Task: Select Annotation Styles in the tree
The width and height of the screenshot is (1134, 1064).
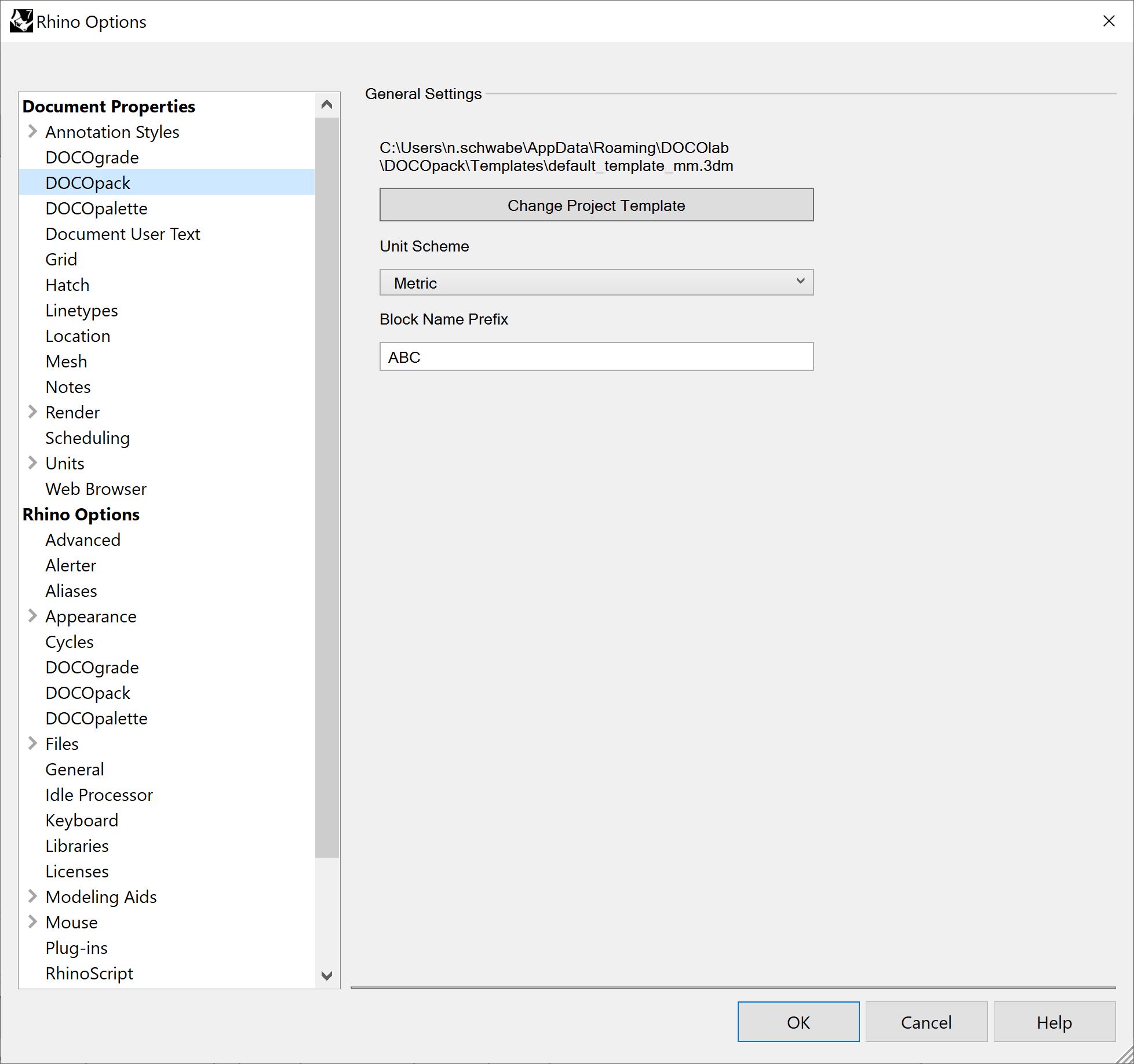Action: tap(112, 132)
